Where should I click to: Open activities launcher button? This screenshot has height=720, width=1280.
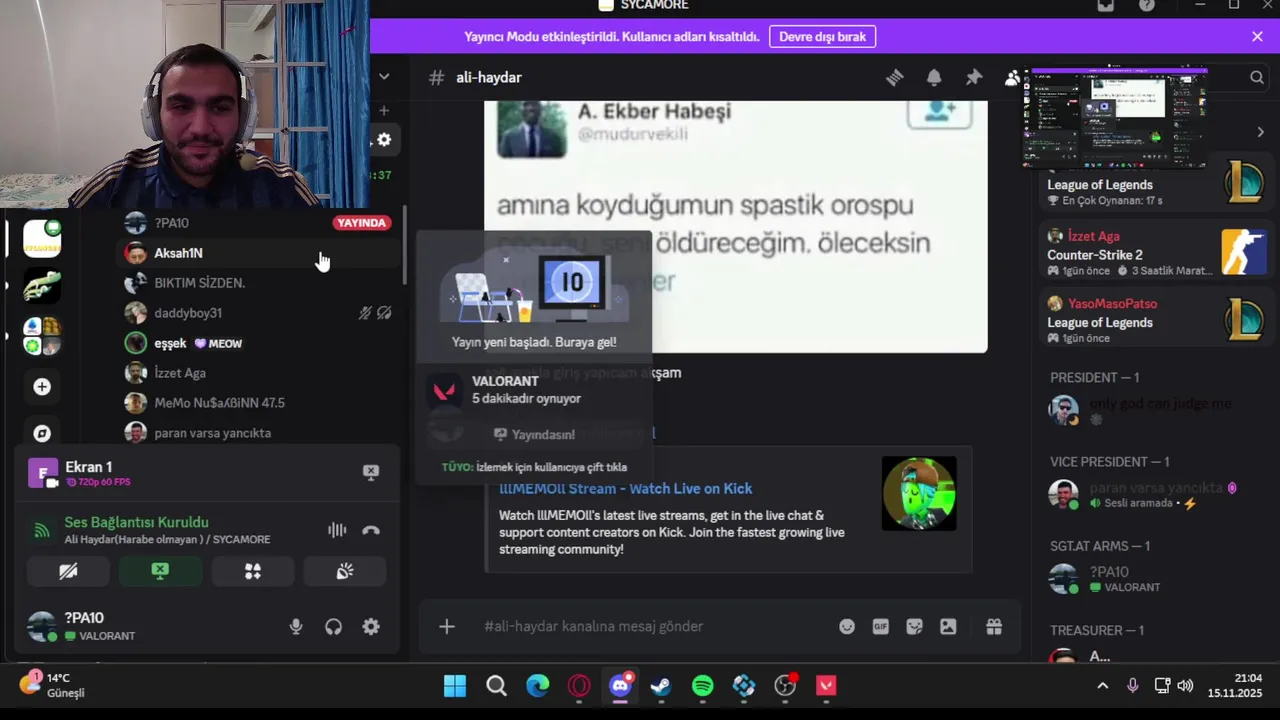pyautogui.click(x=252, y=571)
